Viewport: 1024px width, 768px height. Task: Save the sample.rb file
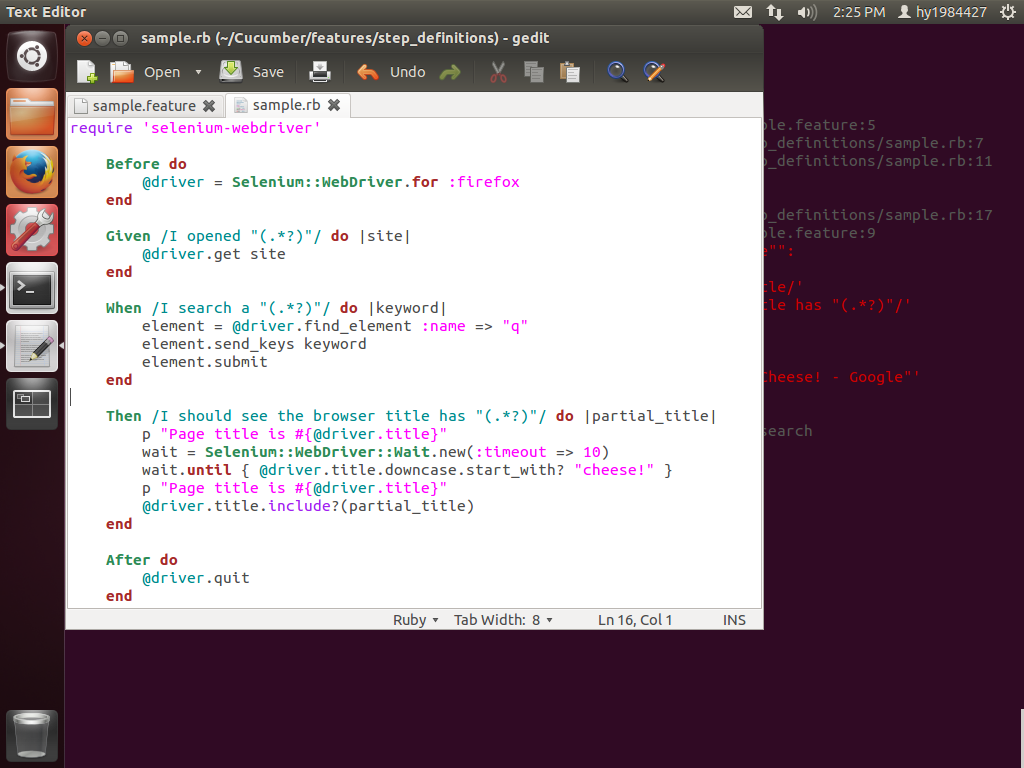(251, 72)
